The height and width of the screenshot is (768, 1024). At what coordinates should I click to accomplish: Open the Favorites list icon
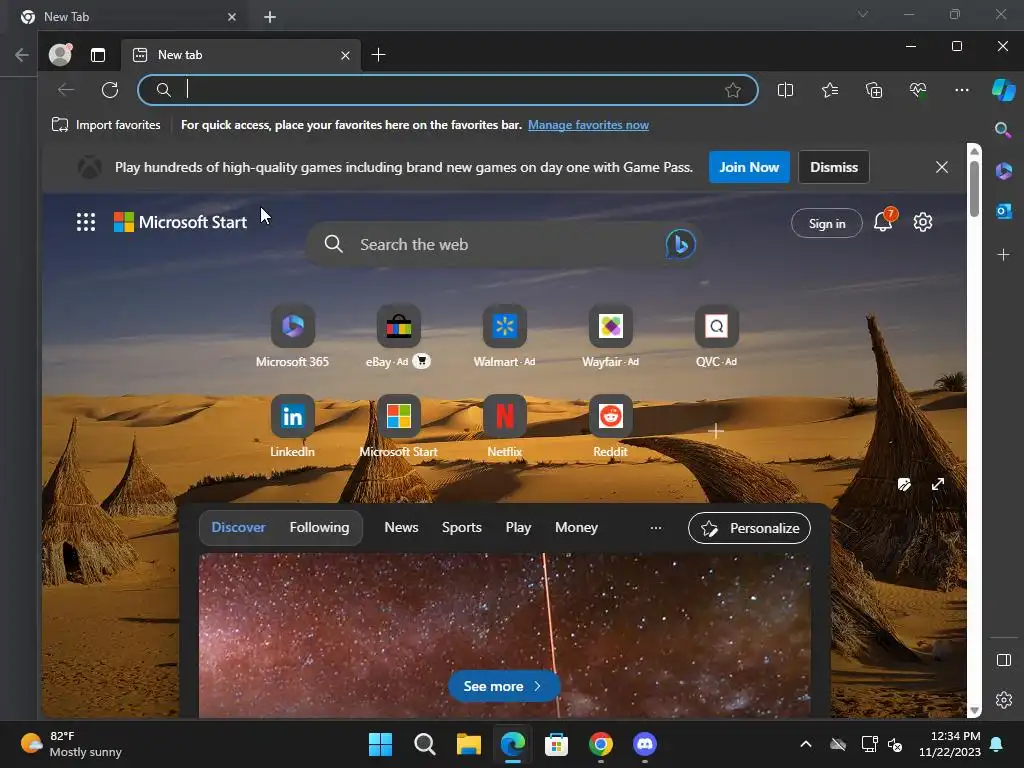click(x=830, y=90)
